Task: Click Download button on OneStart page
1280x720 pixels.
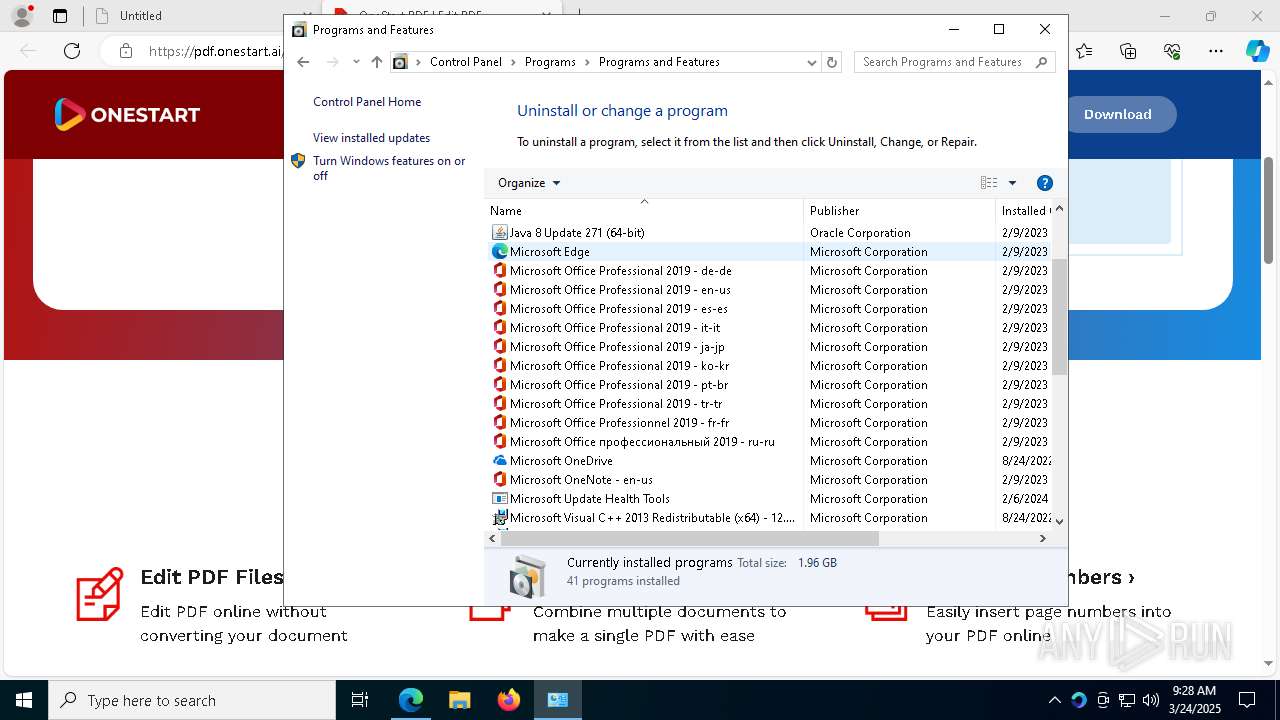Action: pyautogui.click(x=1117, y=114)
